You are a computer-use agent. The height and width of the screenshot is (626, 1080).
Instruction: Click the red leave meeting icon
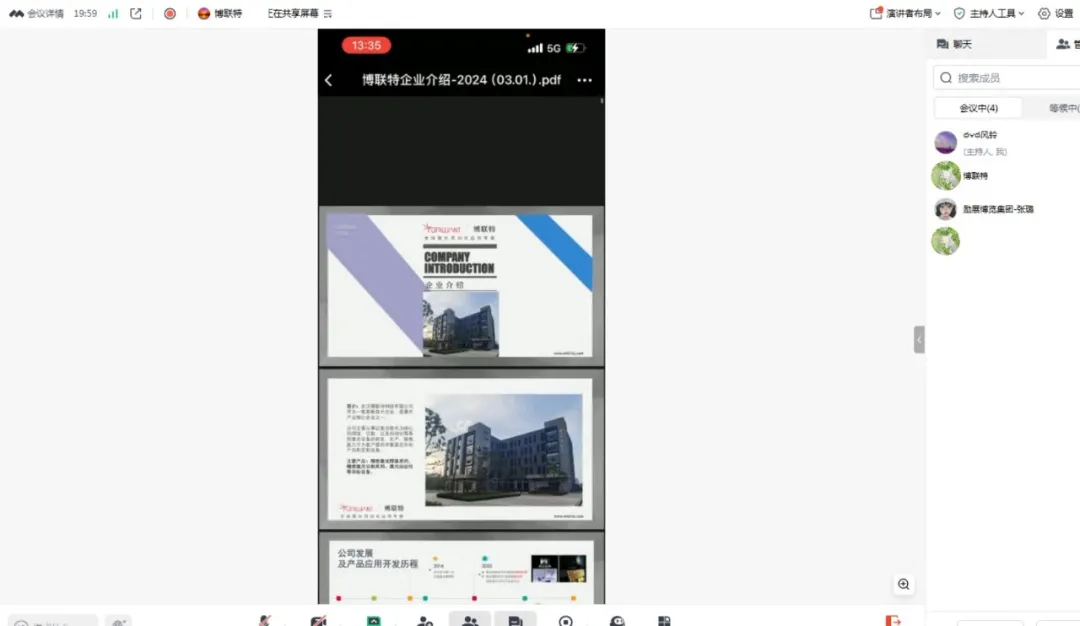tap(893, 620)
